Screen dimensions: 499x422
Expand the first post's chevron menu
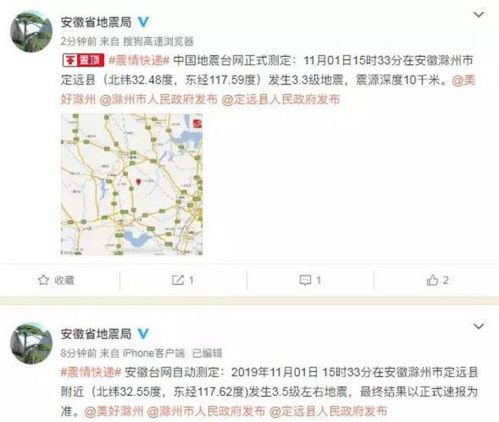point(479,15)
